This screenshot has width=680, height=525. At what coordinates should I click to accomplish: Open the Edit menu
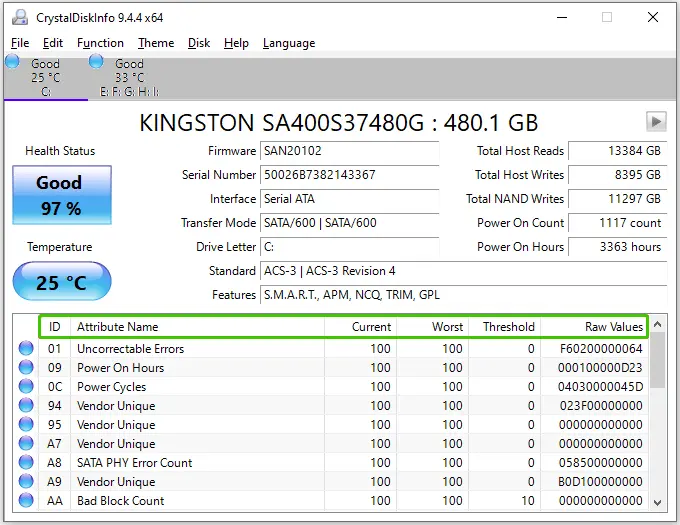click(x=53, y=43)
